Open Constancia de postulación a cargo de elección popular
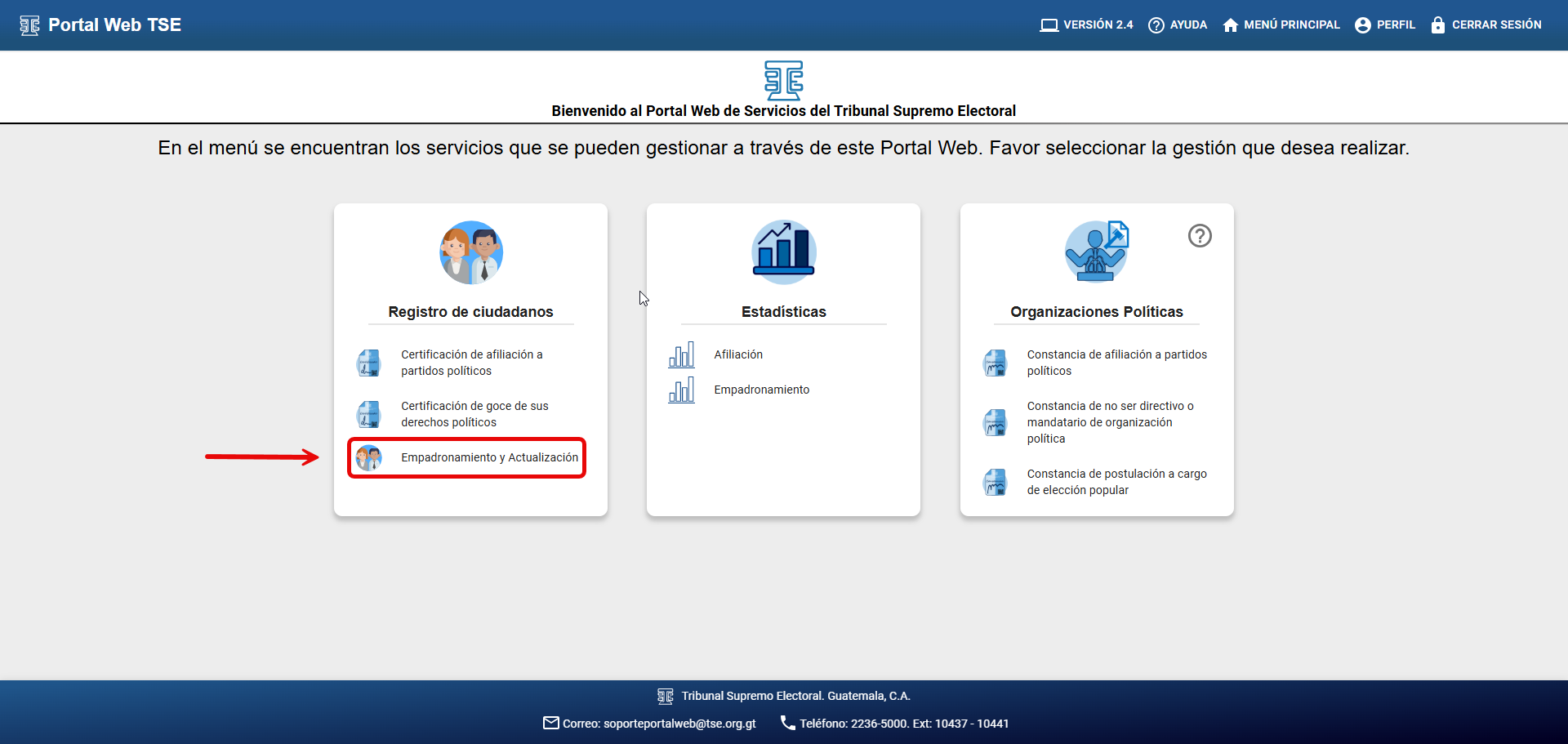 point(1117,482)
